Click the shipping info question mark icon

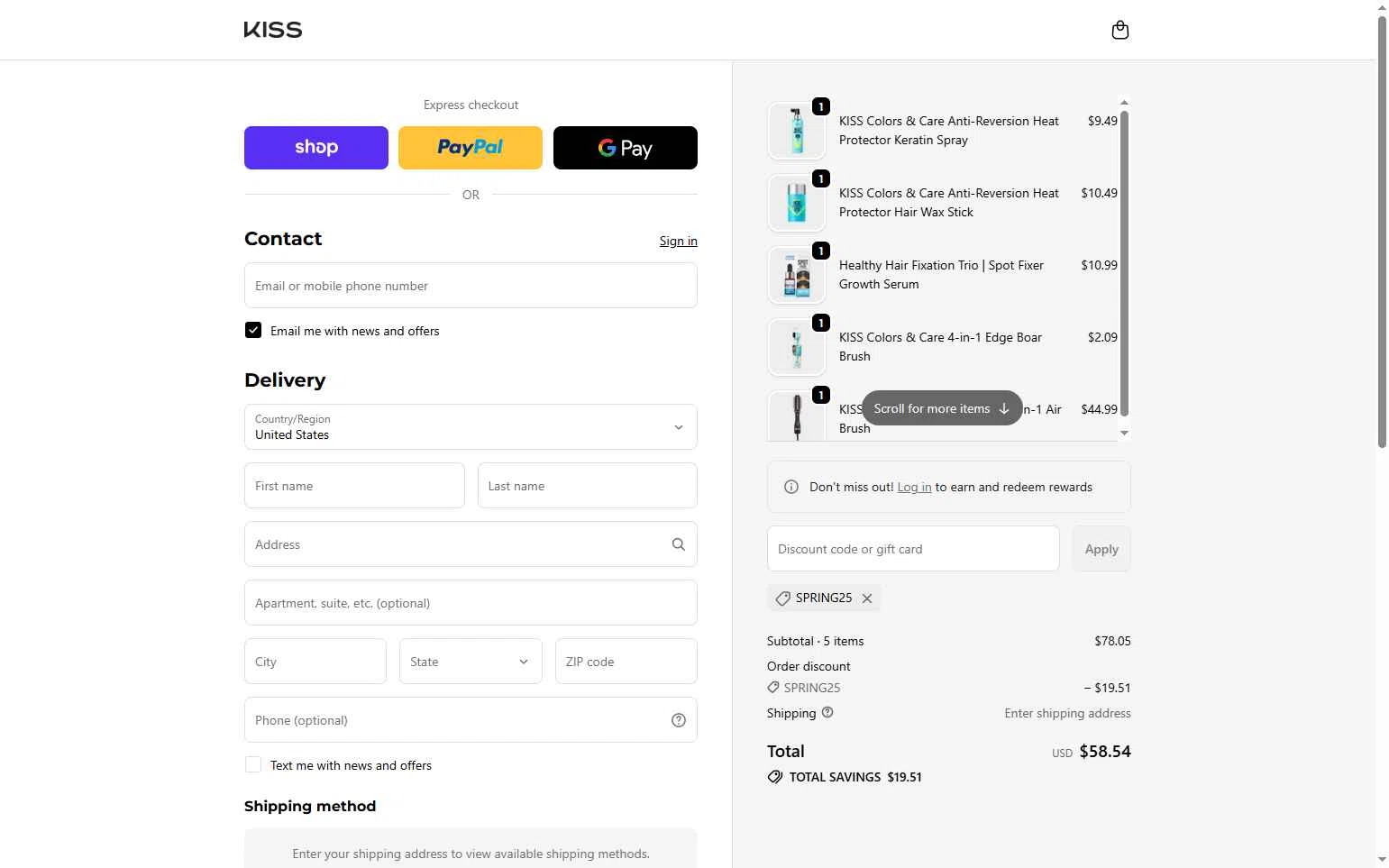tap(827, 712)
